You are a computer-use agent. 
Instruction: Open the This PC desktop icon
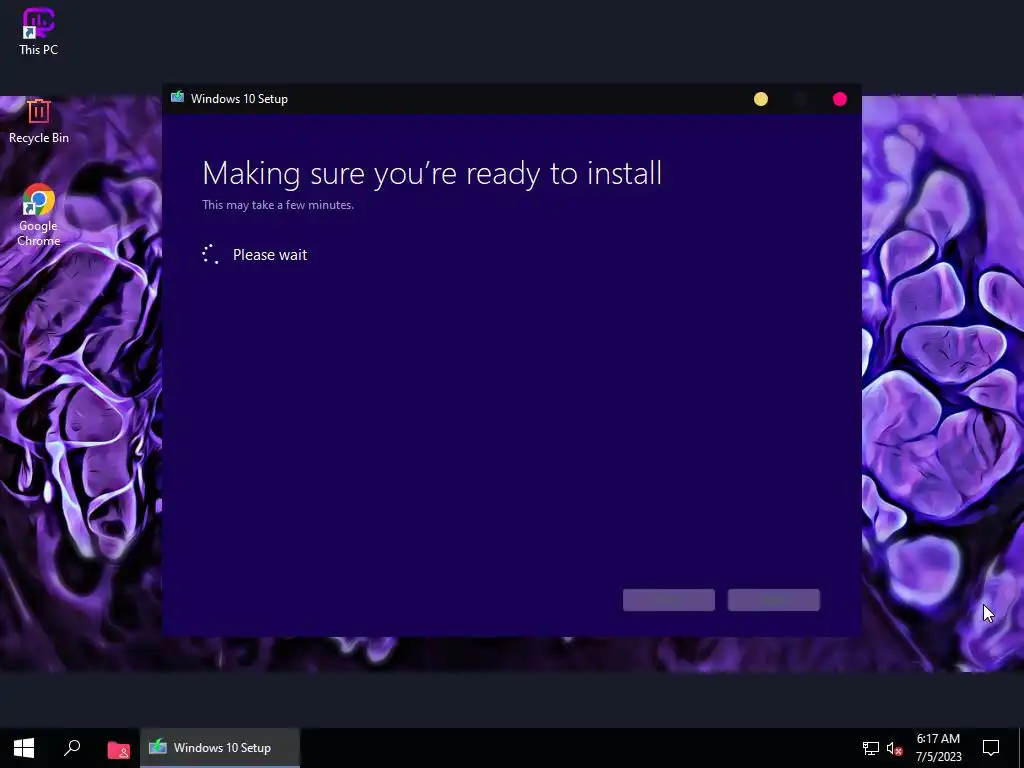(x=39, y=31)
